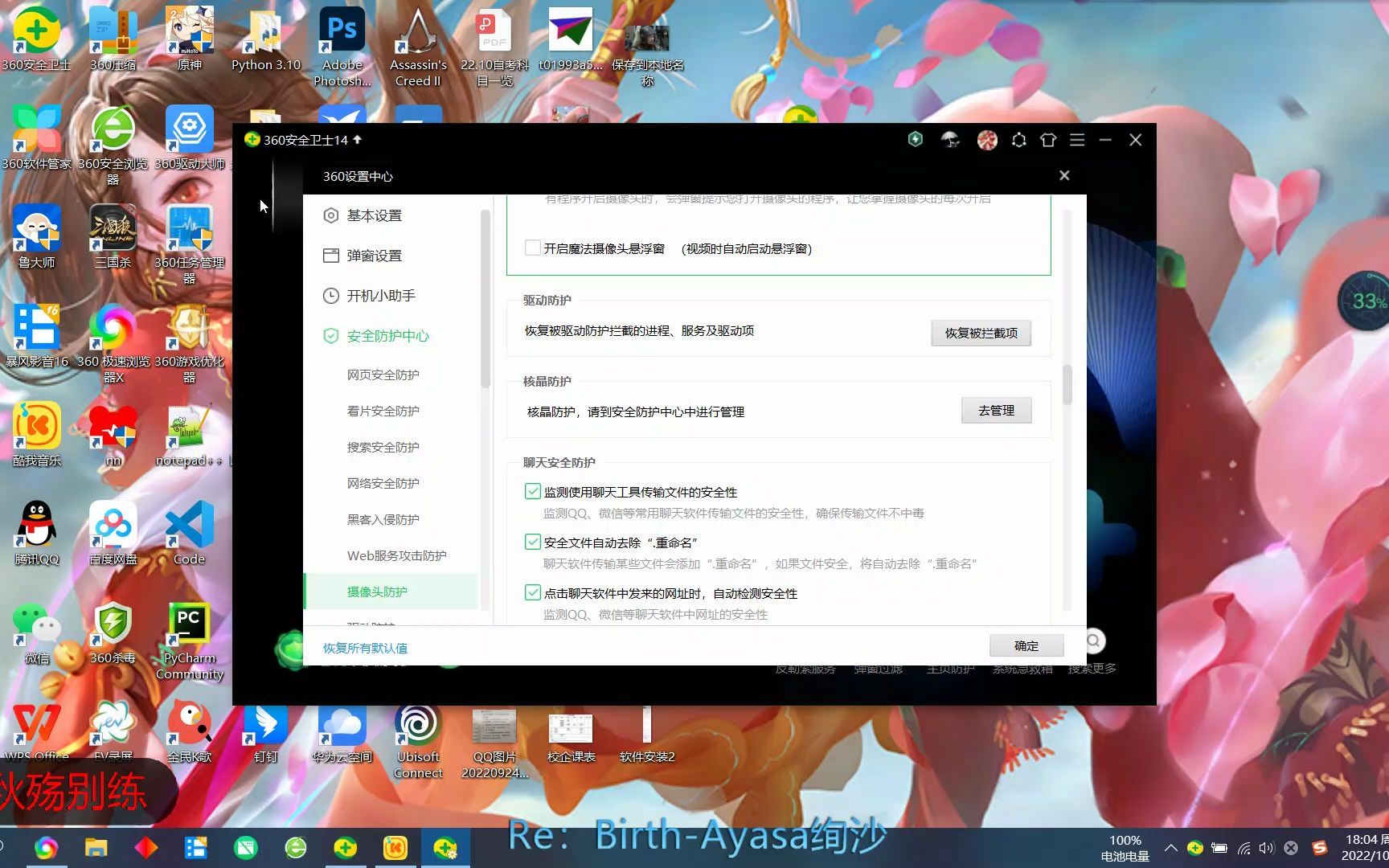Open 腾讯QQ desktop icon
This screenshot has height=868, width=1389.
pos(36,533)
